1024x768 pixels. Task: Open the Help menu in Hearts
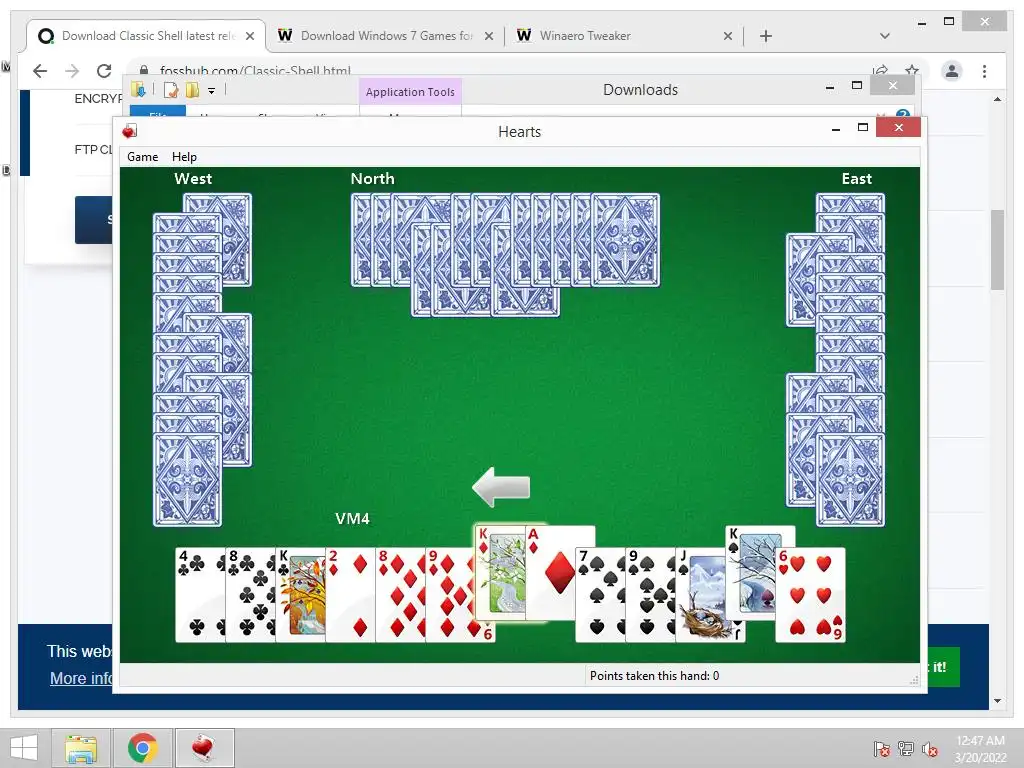[x=184, y=157]
